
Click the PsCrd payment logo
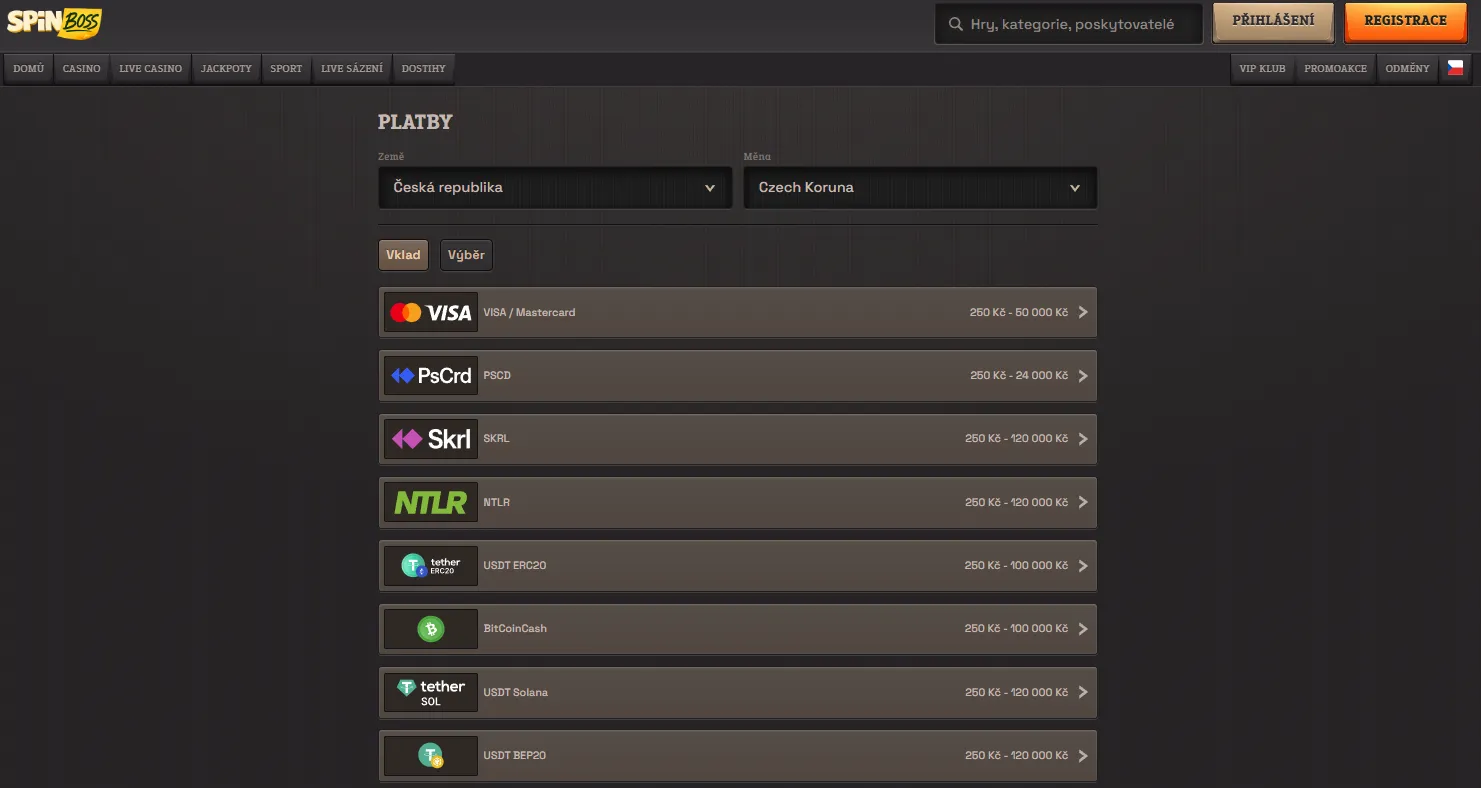431,376
